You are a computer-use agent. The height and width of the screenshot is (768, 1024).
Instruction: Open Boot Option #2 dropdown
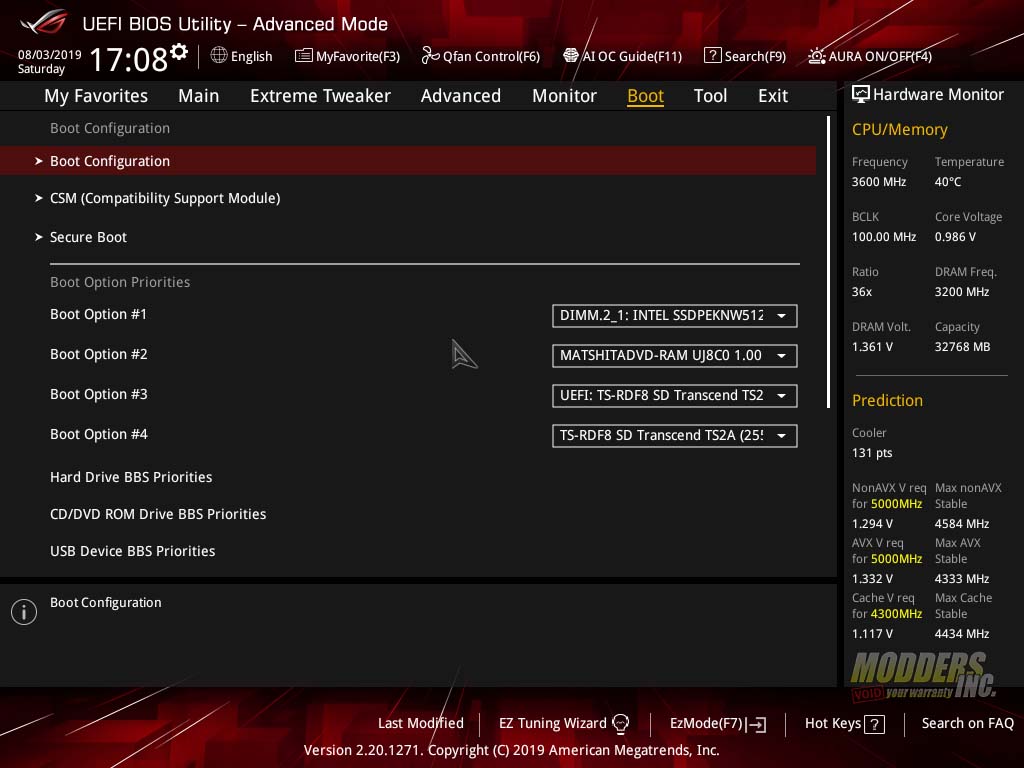click(x=675, y=356)
